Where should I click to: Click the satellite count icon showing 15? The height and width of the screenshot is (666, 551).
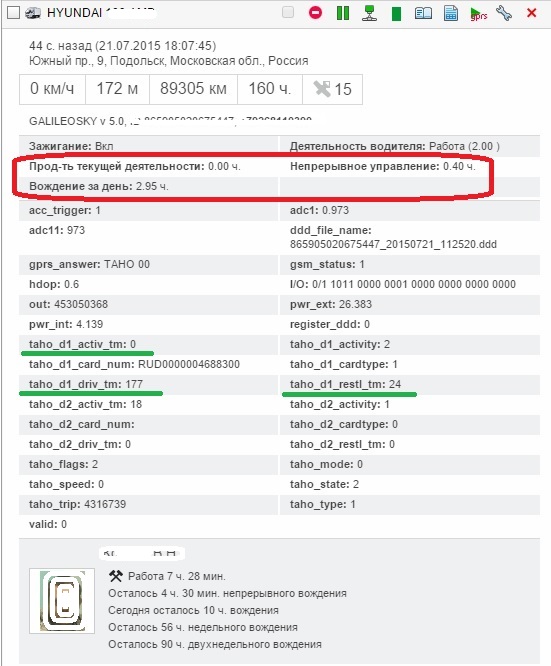point(332,89)
